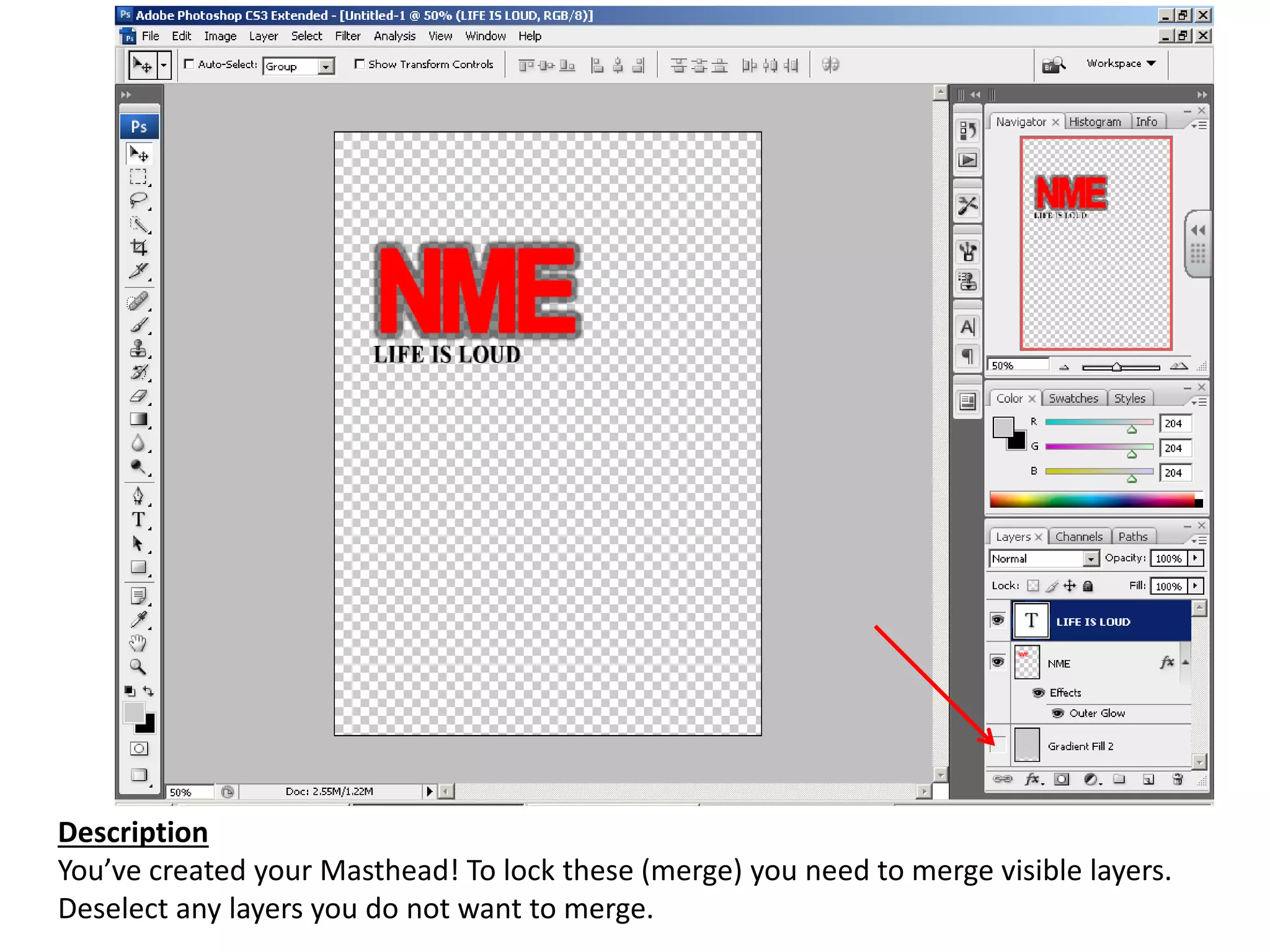Select the Pen tool
1270x952 pixels.
[138, 496]
